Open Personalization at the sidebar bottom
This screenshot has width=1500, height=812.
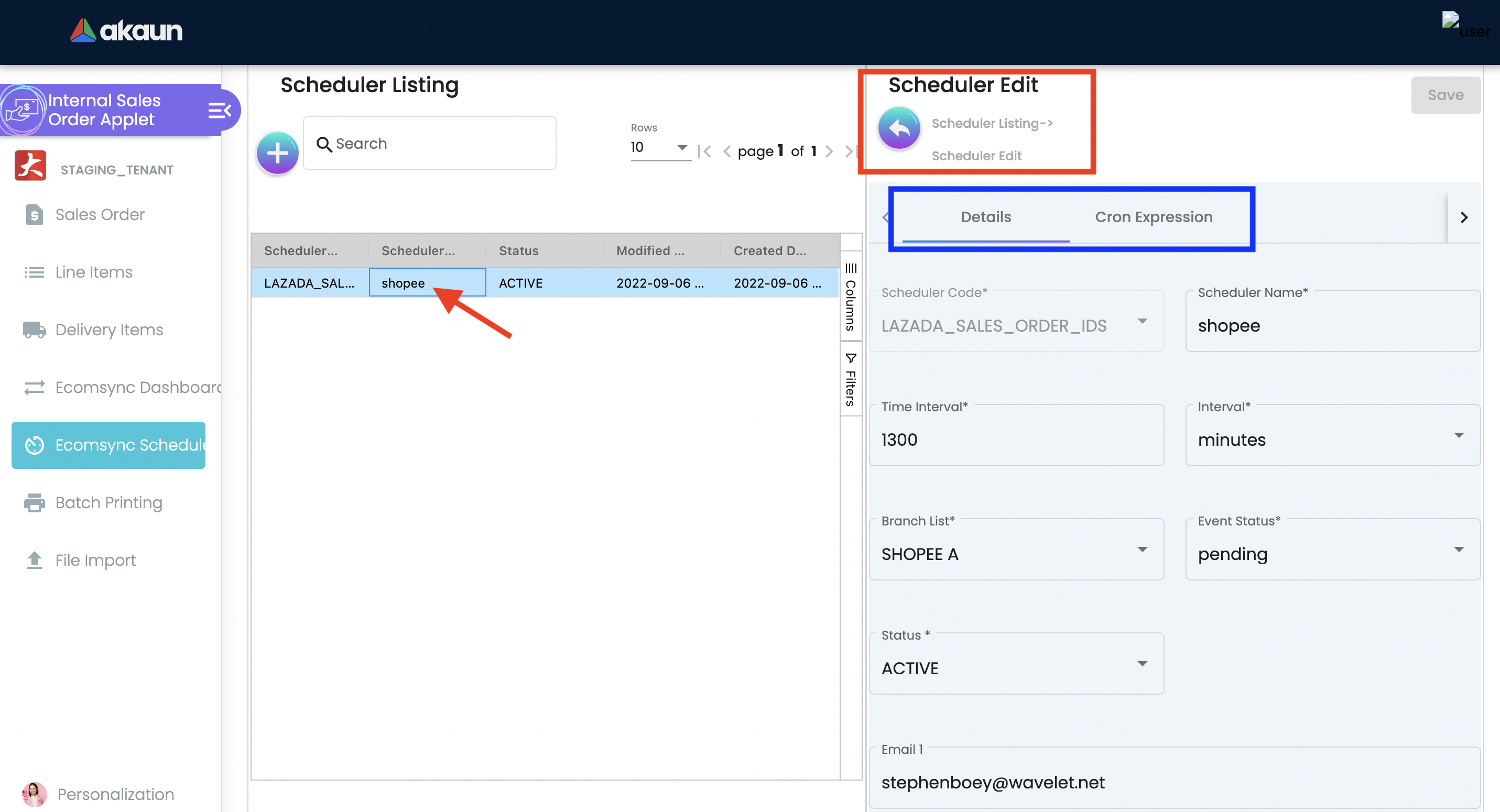point(115,794)
